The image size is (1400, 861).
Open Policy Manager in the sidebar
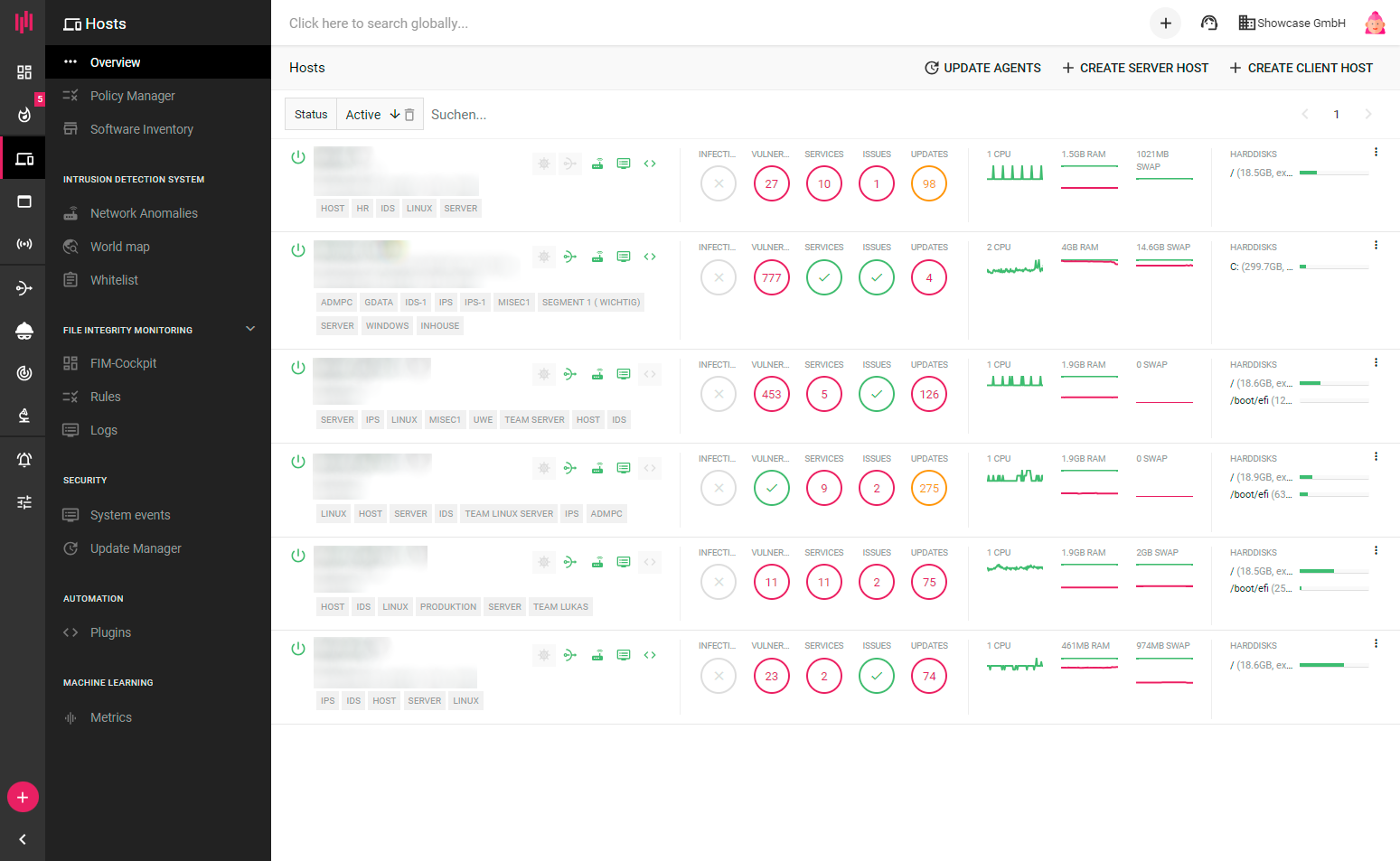click(133, 96)
